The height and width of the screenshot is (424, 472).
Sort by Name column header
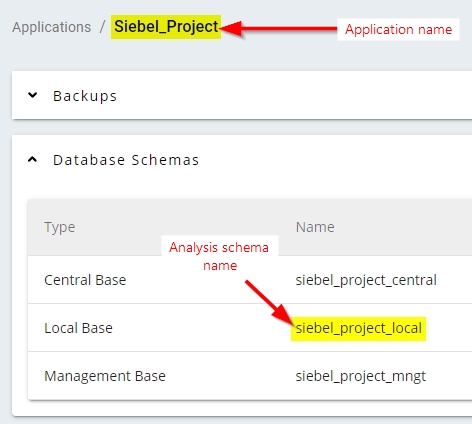click(x=315, y=227)
